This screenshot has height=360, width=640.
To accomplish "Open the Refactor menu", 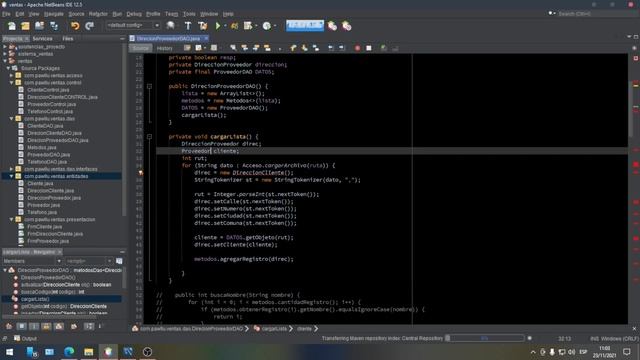I will pyautogui.click(x=98, y=14).
